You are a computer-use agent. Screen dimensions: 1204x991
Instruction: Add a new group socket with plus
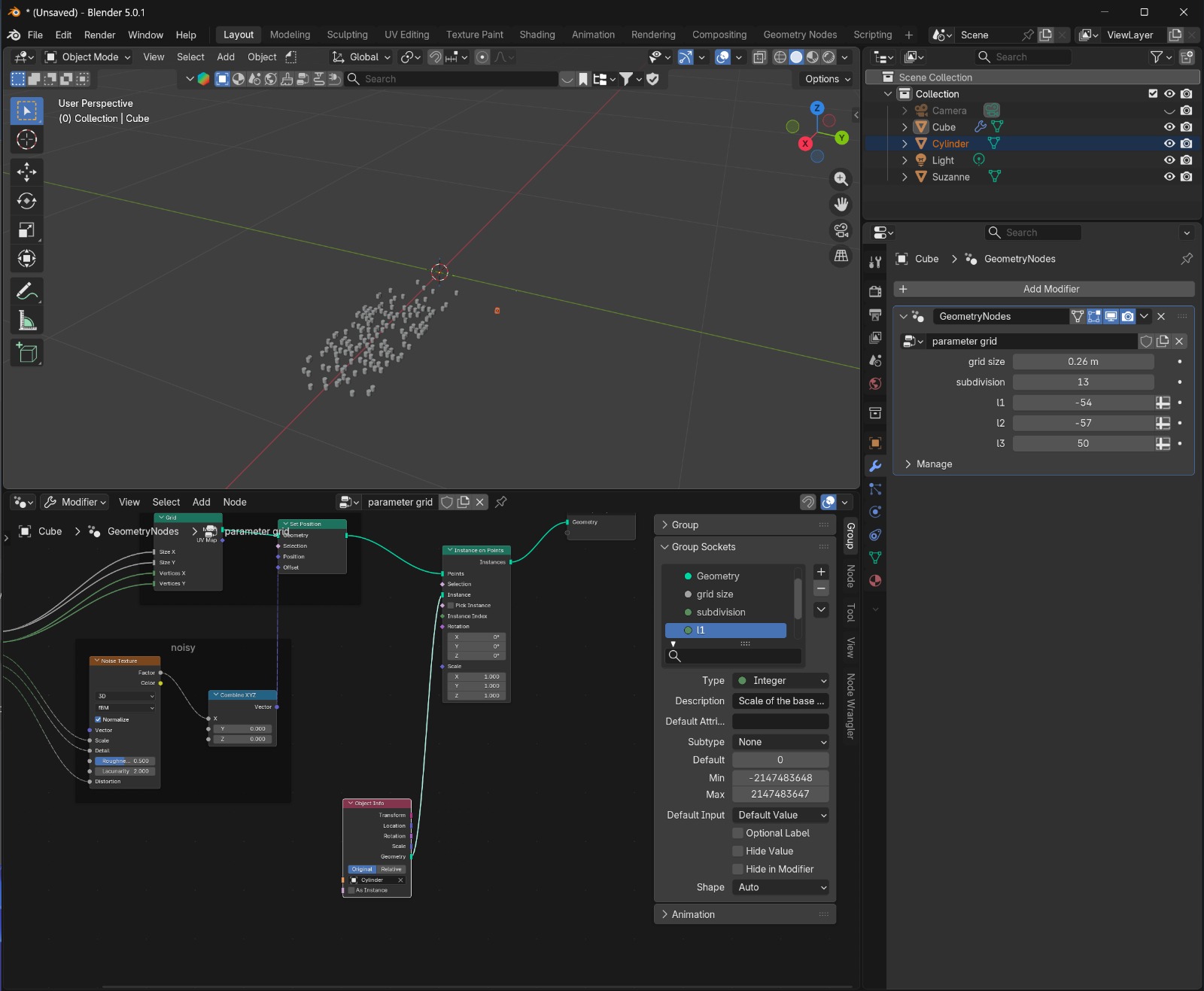coord(821,572)
